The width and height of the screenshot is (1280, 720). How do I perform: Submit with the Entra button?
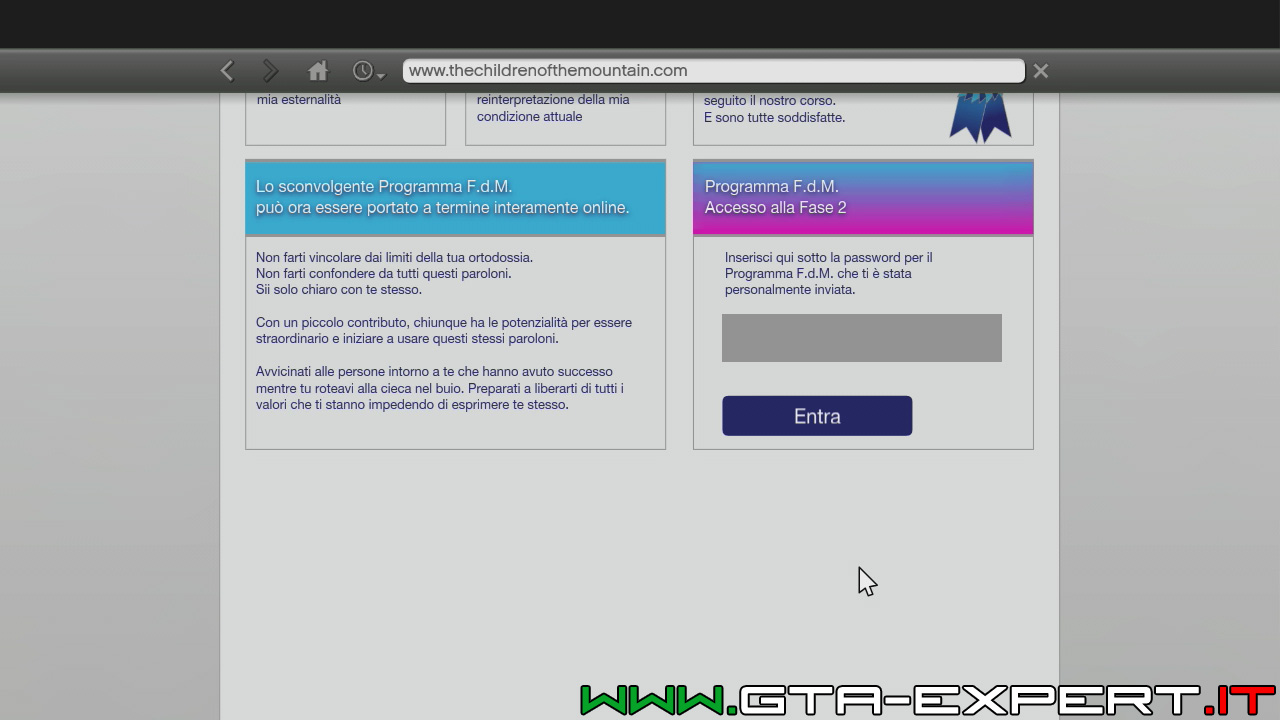(x=817, y=416)
